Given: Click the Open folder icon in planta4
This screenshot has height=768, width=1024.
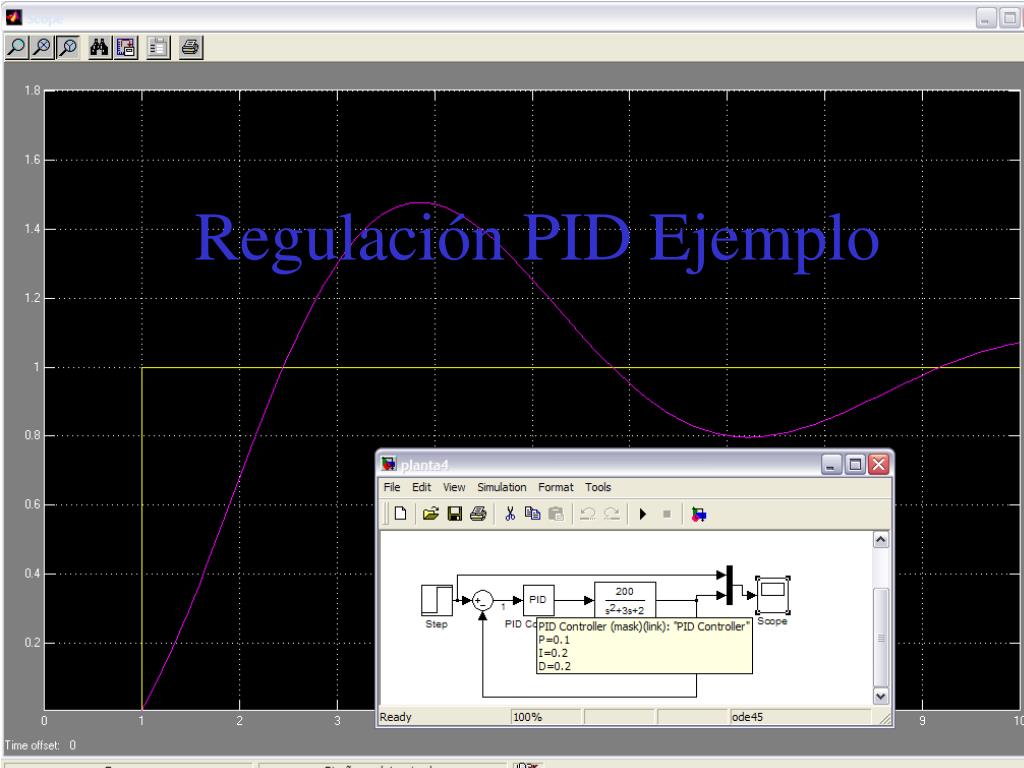Looking at the screenshot, I should tap(430, 514).
